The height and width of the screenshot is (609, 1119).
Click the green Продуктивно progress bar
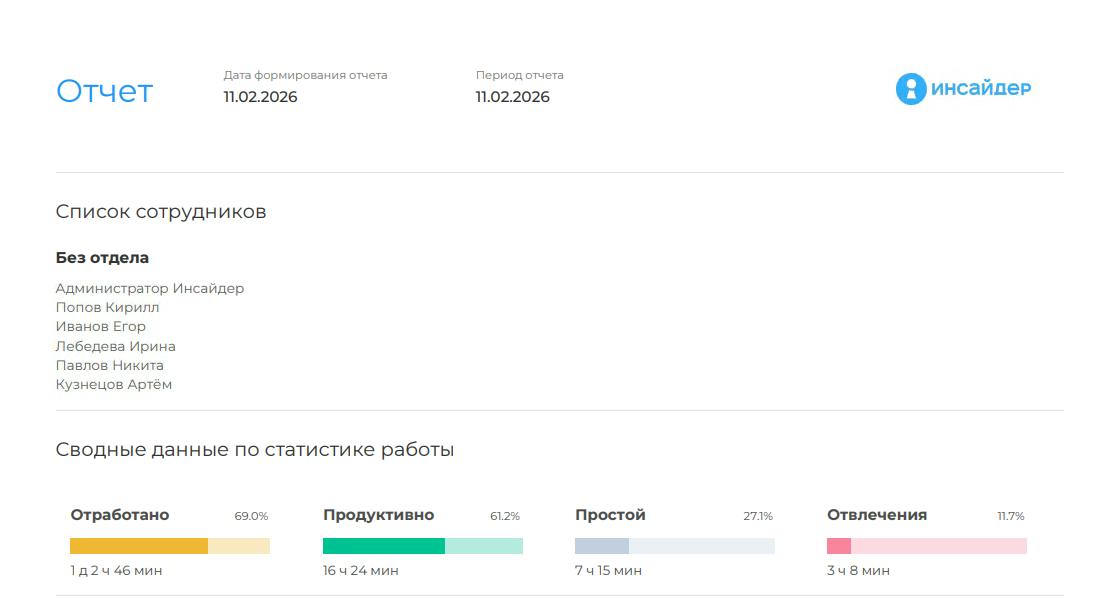coord(422,546)
